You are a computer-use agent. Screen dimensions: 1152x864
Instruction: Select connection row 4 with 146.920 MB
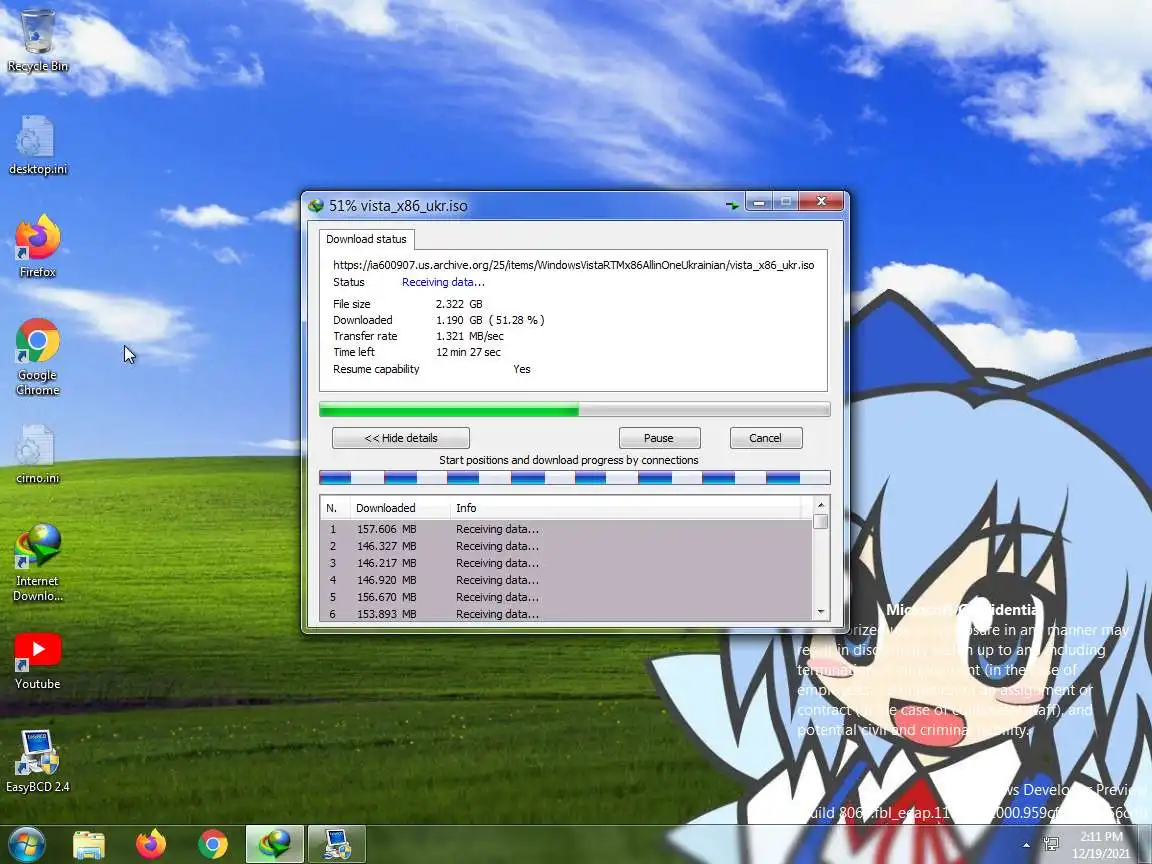pyautogui.click(x=566, y=580)
